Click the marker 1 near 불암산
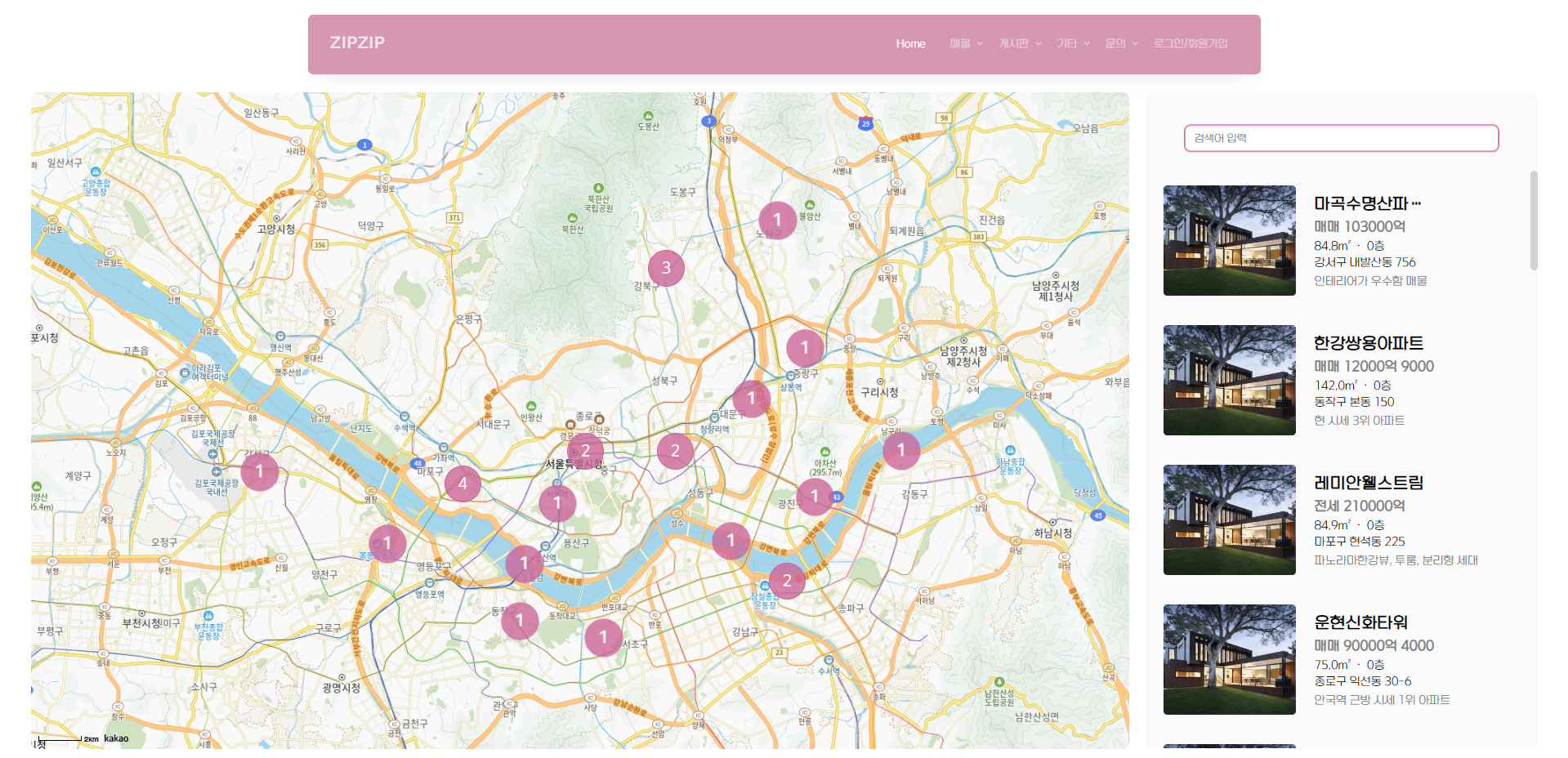The height and width of the screenshot is (758, 1568). point(777,220)
